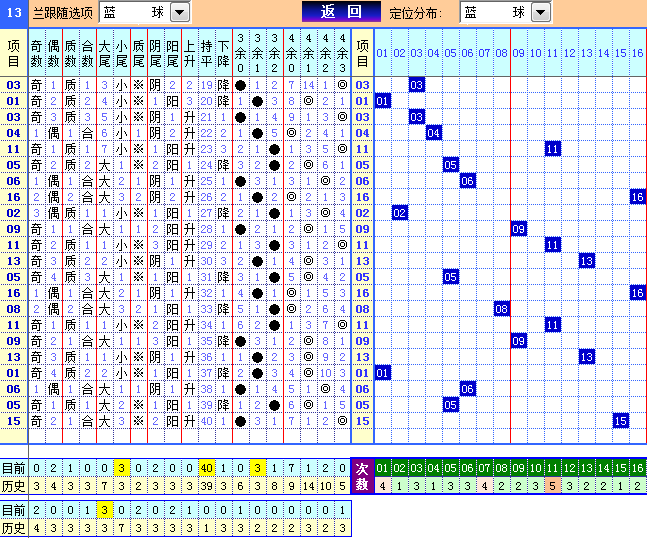Click the 定位分布: label
647x538 pixels.
(415, 13)
